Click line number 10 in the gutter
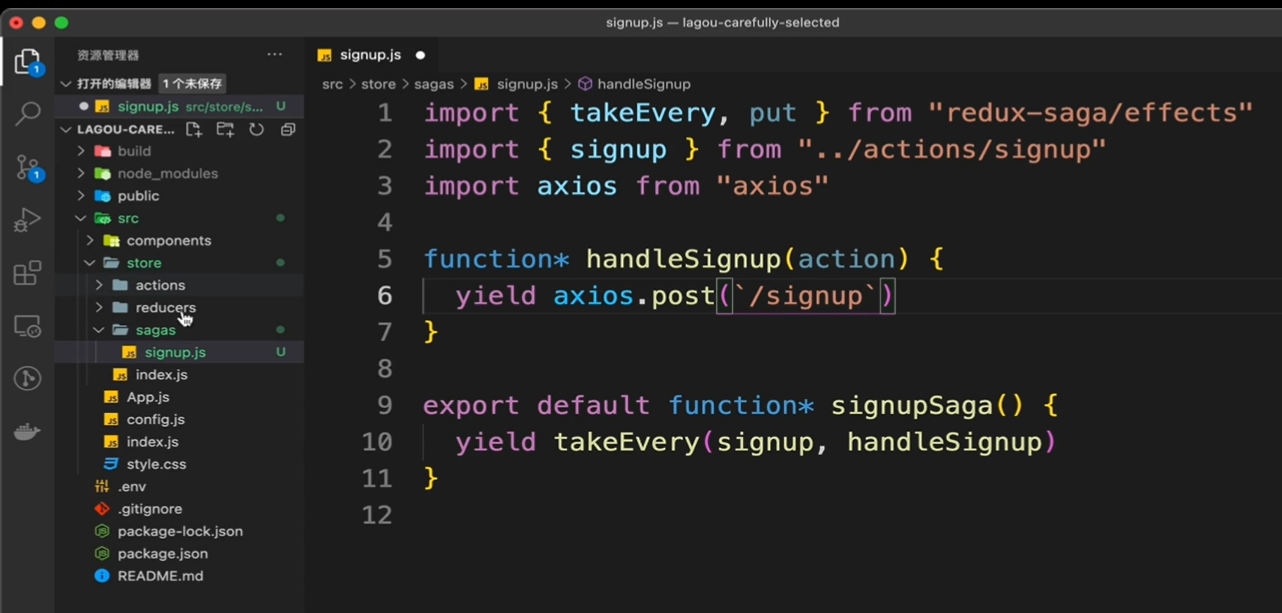Screen dimensions: 1282x613 pyautogui.click(x=377, y=441)
